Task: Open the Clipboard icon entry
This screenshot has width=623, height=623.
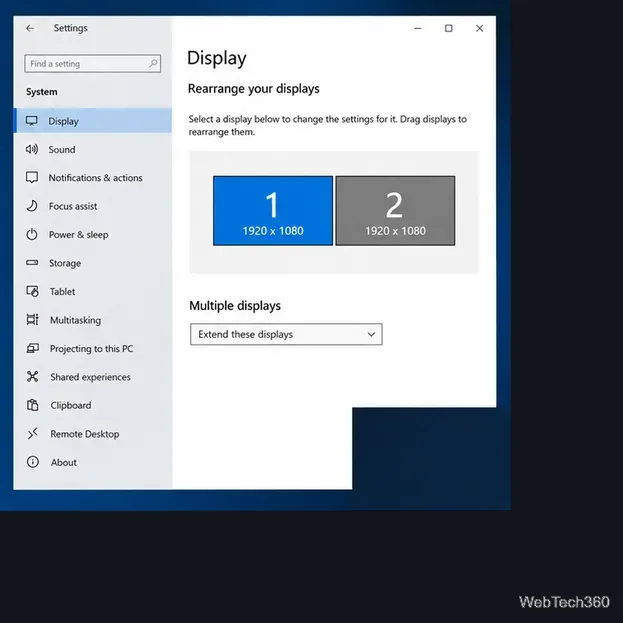Action: pyautogui.click(x=33, y=405)
